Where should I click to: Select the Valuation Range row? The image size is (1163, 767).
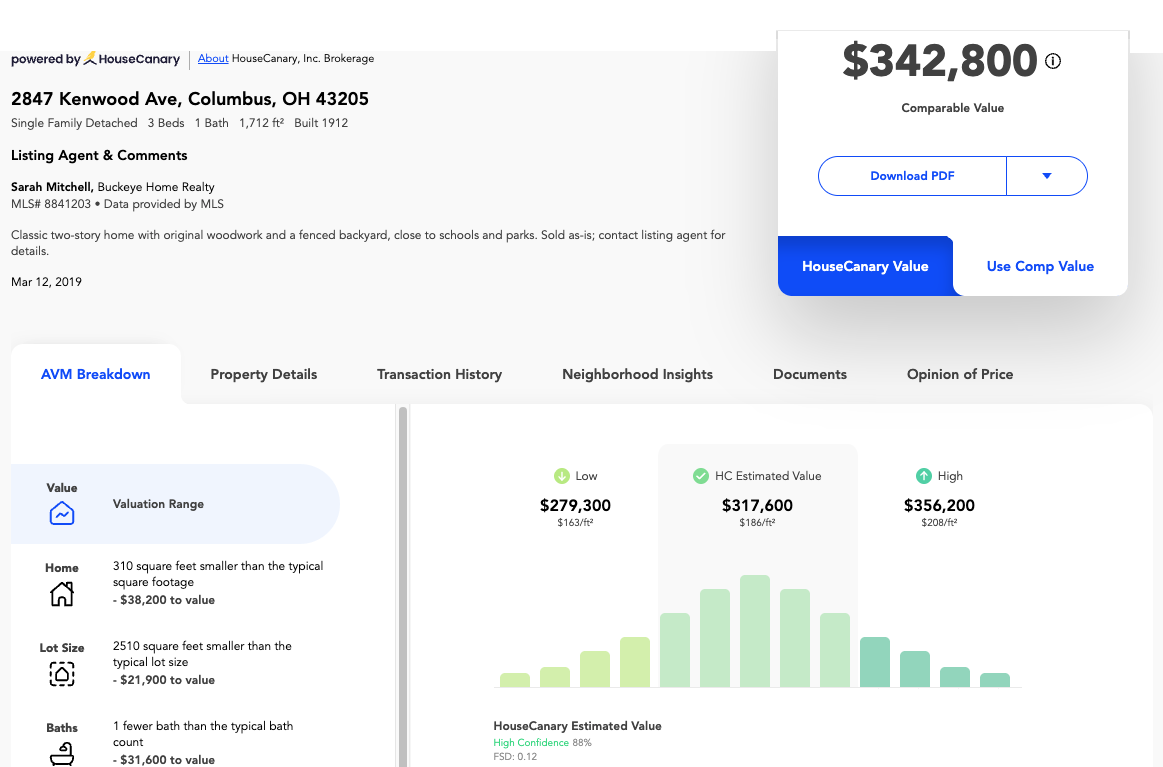[x=175, y=504]
